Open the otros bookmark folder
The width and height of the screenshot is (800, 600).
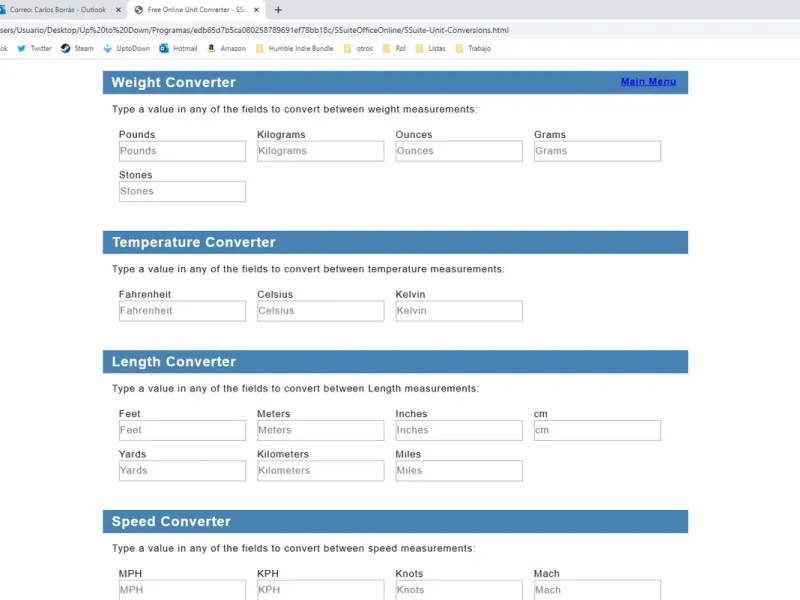pyautogui.click(x=358, y=48)
